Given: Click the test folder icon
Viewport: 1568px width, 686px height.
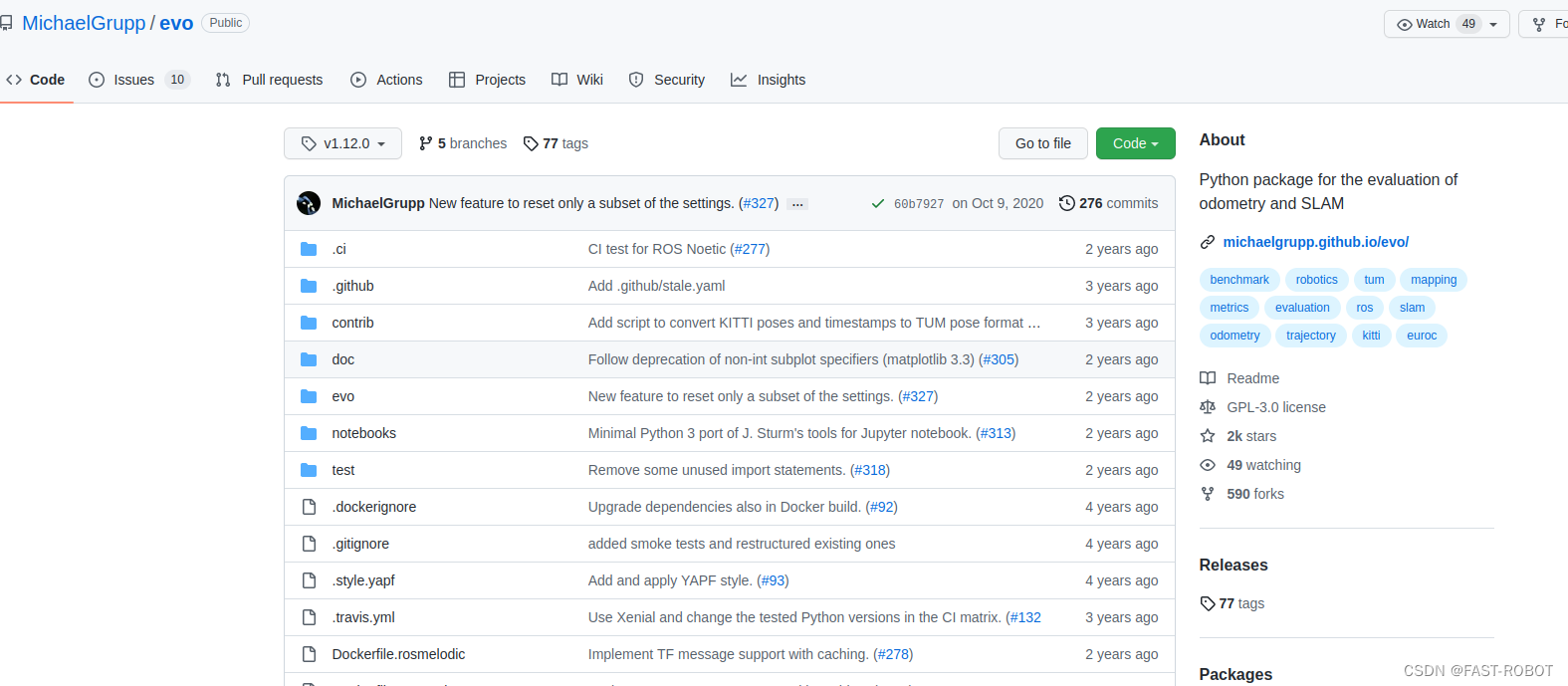Looking at the screenshot, I should pyautogui.click(x=309, y=470).
